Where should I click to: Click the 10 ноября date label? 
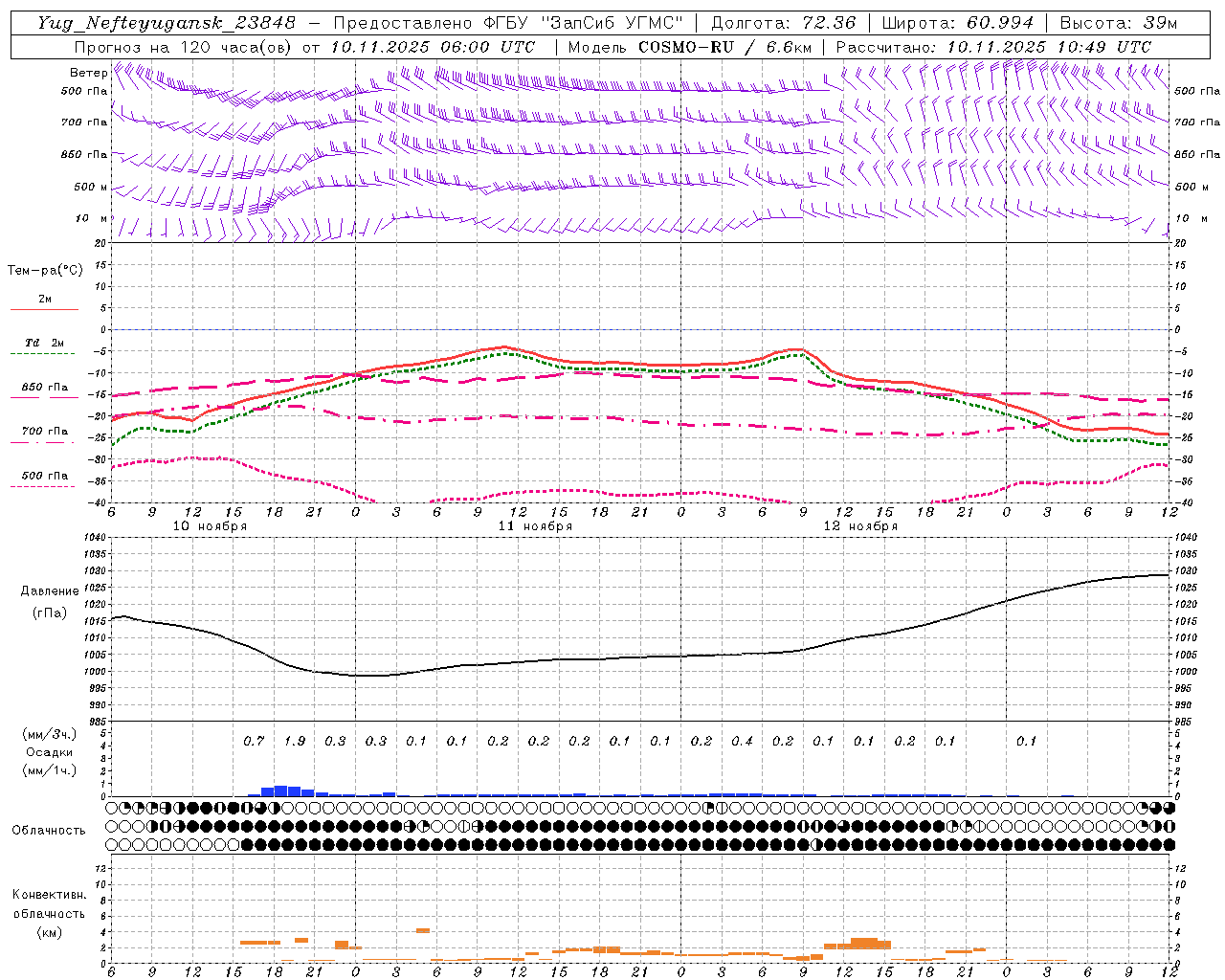point(210,526)
